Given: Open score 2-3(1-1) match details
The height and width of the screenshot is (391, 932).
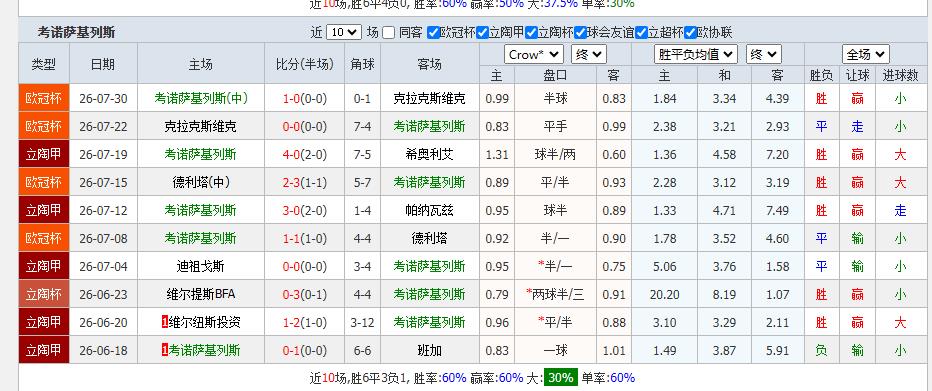Looking at the screenshot, I should click(305, 182).
